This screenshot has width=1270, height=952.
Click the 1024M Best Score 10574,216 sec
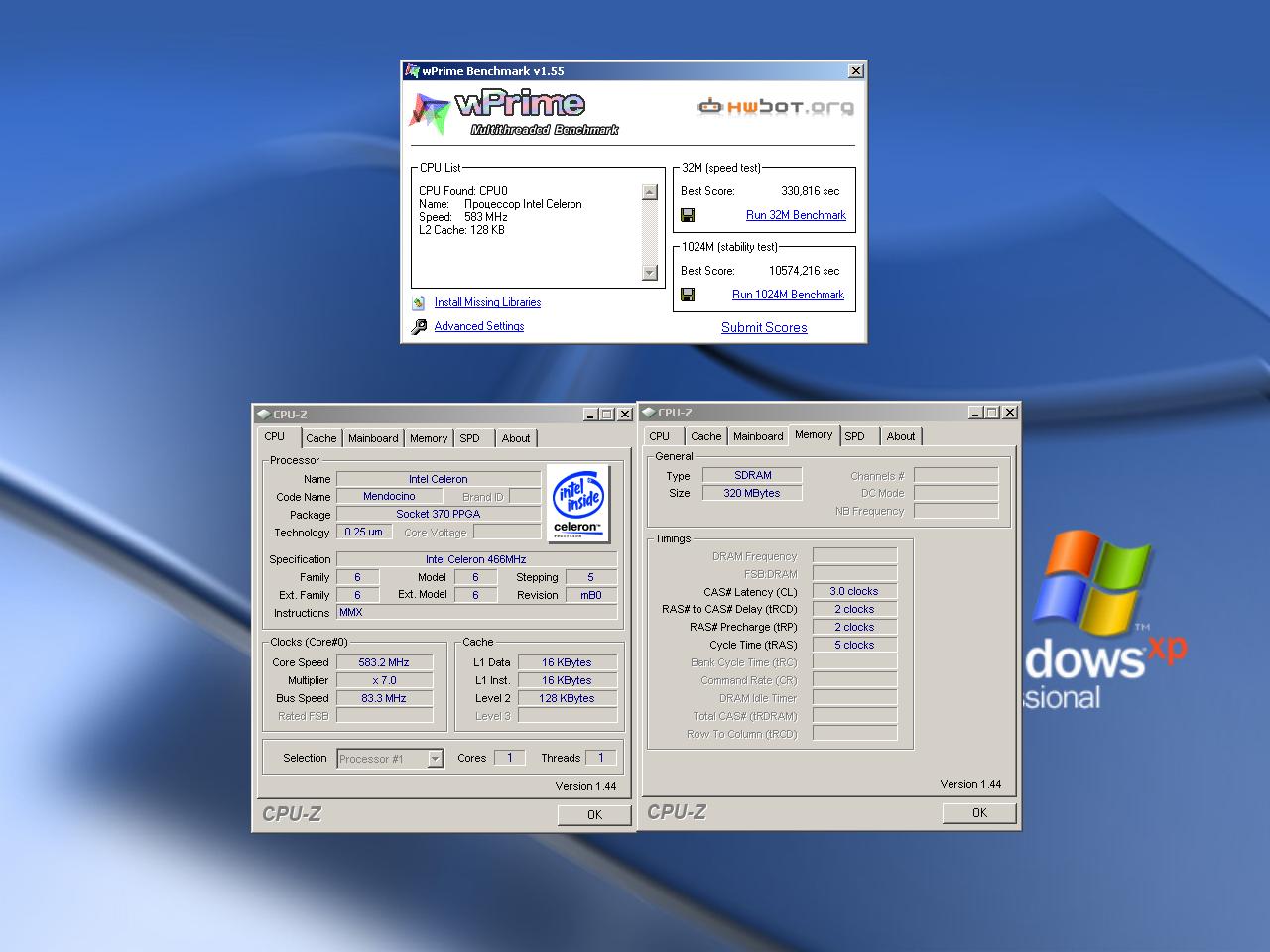(x=804, y=271)
